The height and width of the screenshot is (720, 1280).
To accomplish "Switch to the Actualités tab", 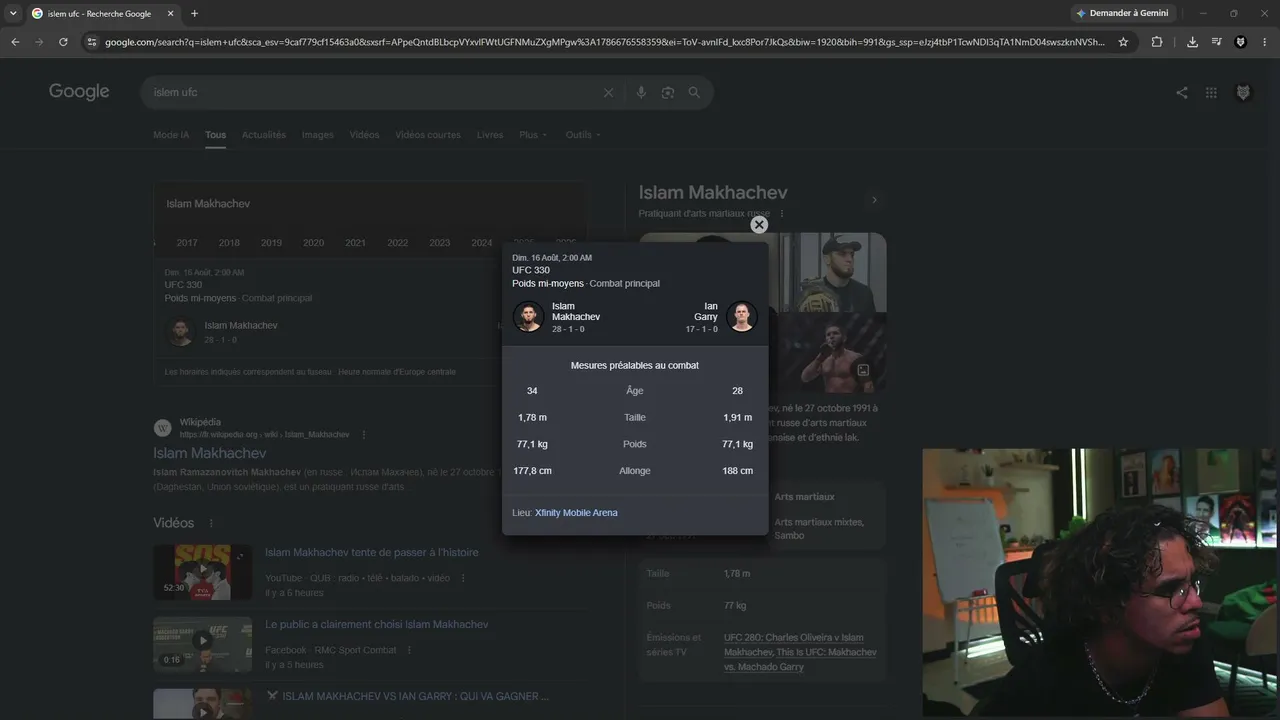I will tap(264, 135).
